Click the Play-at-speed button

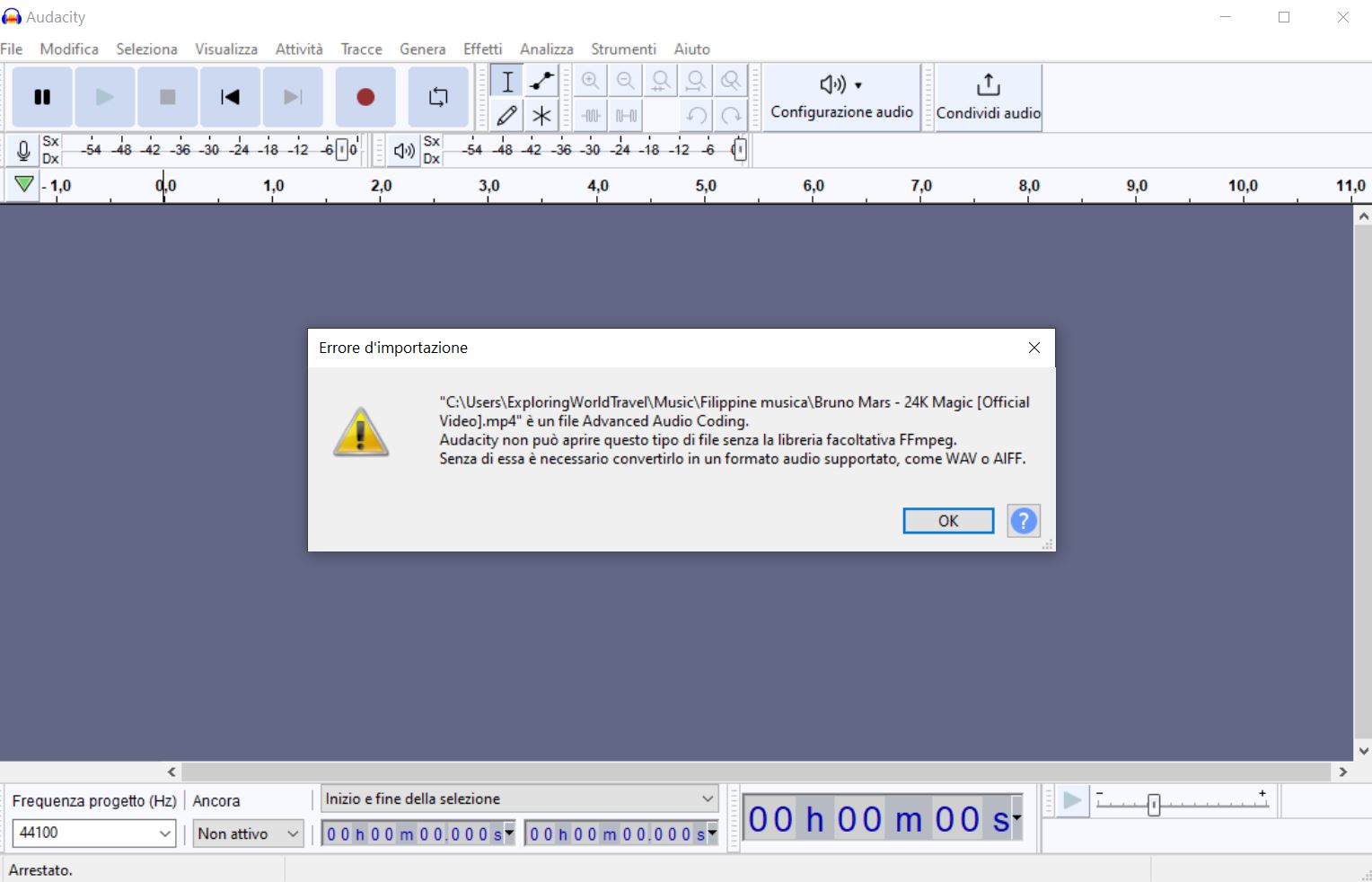(x=1072, y=801)
